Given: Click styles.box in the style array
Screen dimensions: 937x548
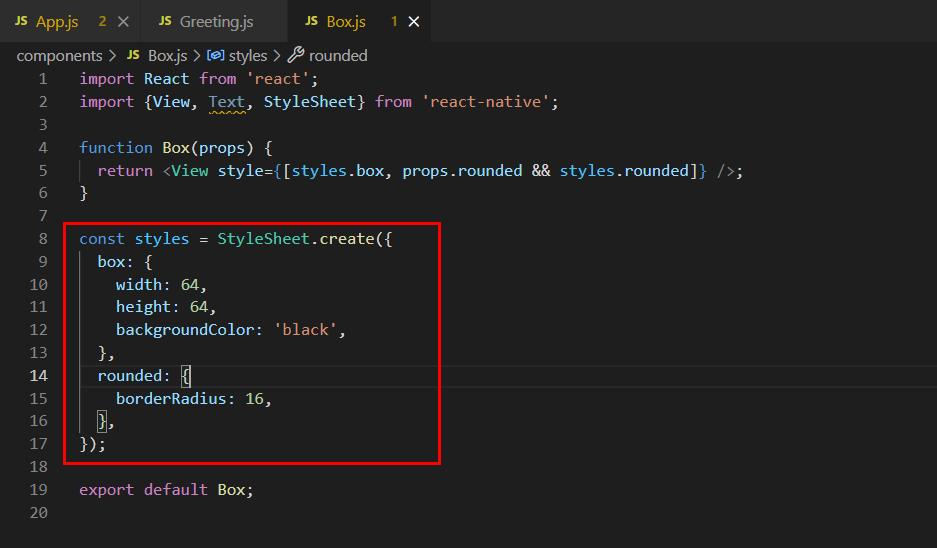Looking at the screenshot, I should tap(338, 171).
